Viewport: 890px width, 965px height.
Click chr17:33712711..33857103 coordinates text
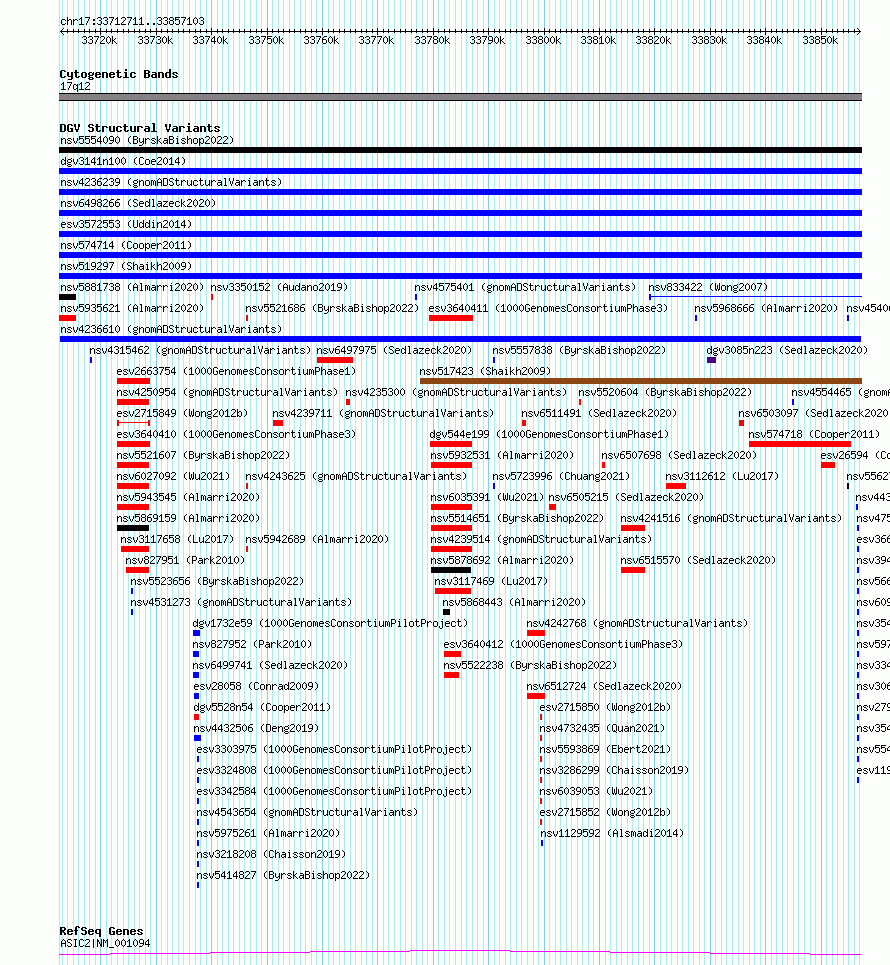click(x=132, y=21)
